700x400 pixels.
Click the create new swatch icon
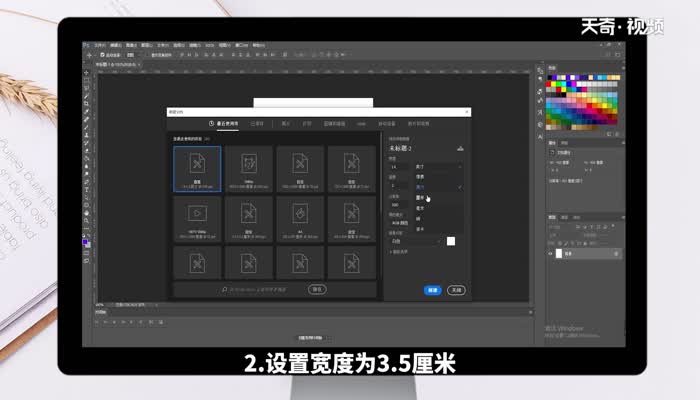click(x=609, y=134)
